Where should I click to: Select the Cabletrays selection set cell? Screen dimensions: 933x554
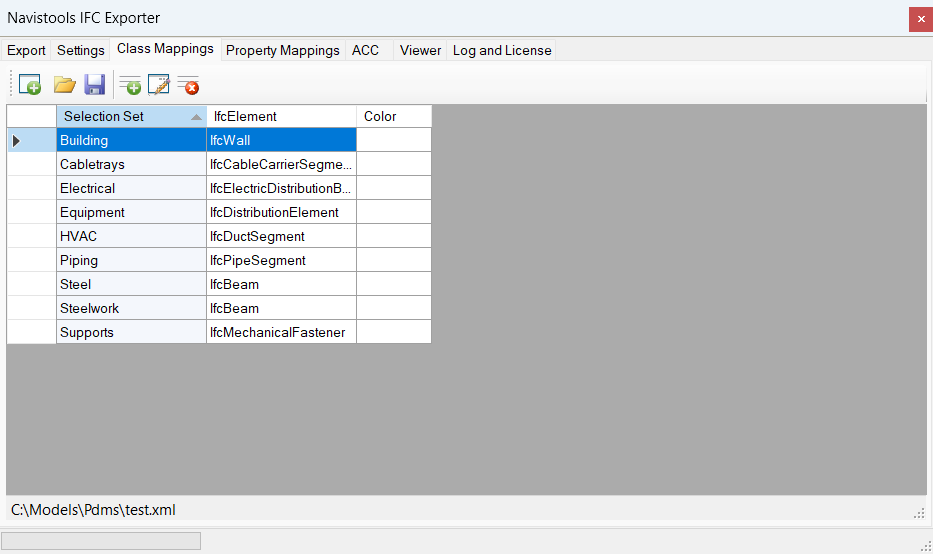[x=131, y=165]
